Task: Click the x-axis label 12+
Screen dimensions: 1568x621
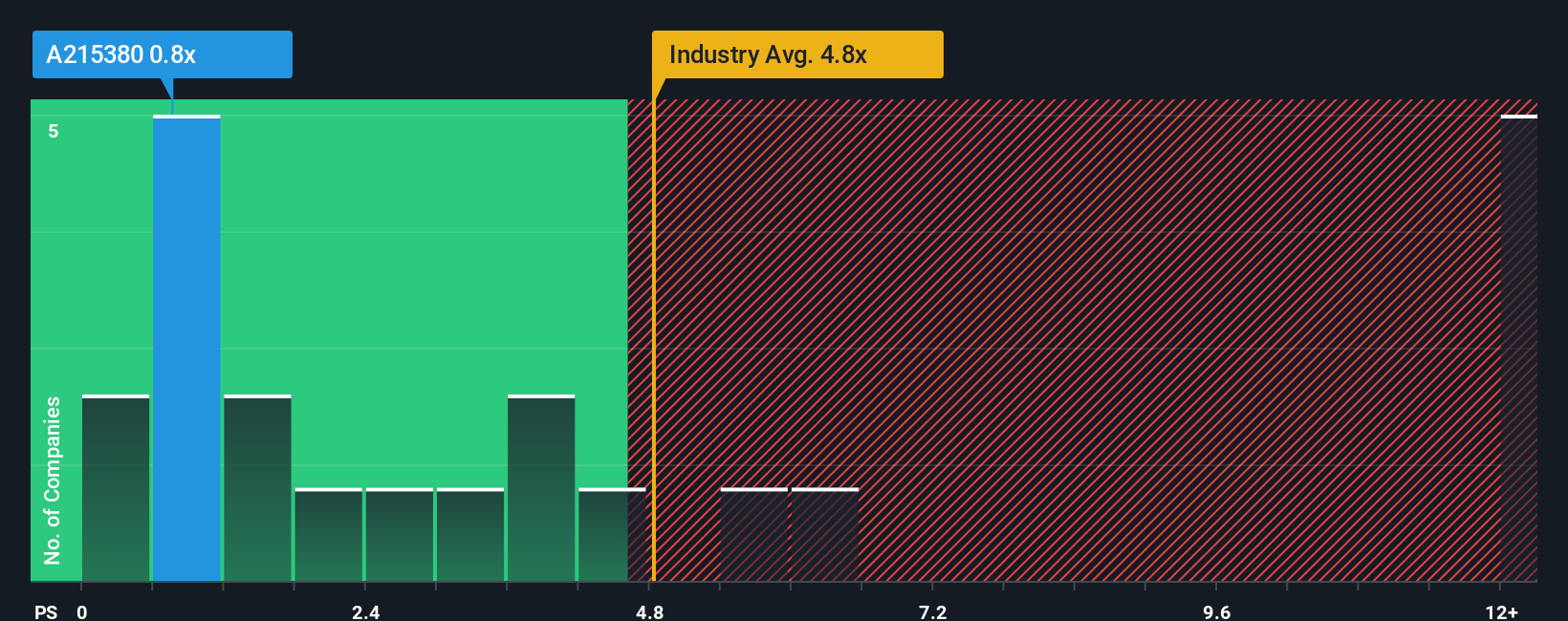Action: tap(1502, 611)
